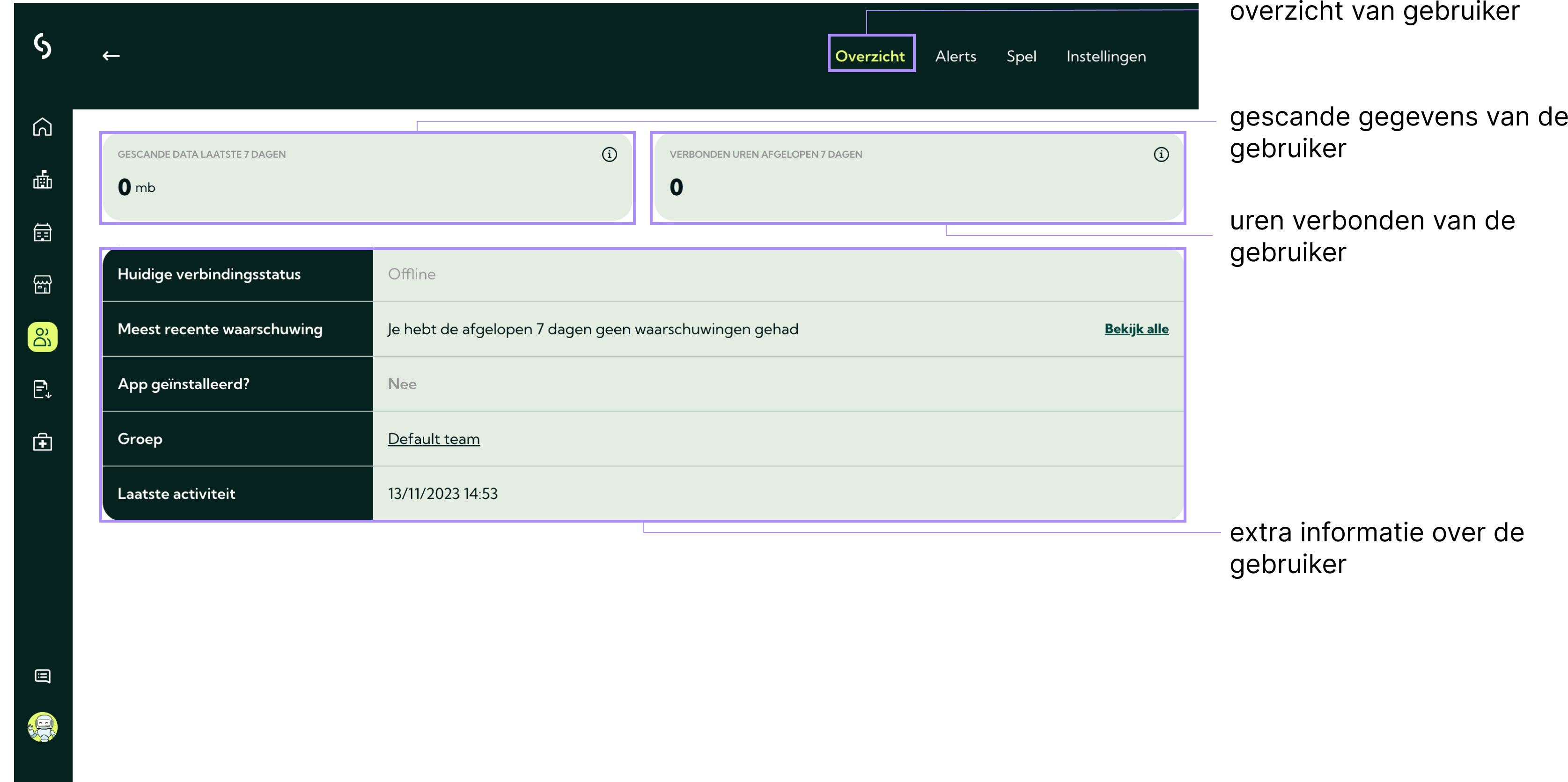This screenshot has height=782, width=1568.
Task: Switch to the Alerts tab
Action: point(955,56)
